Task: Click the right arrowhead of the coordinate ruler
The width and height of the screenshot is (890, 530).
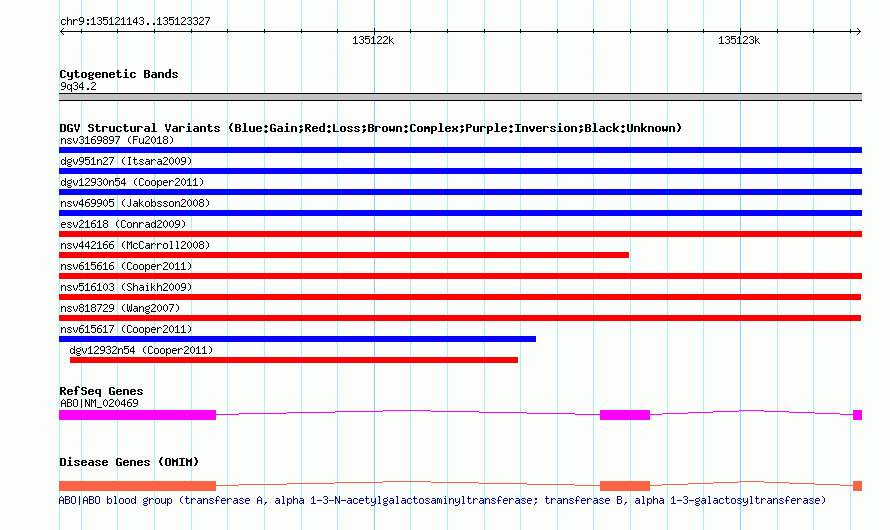Action: click(x=858, y=31)
